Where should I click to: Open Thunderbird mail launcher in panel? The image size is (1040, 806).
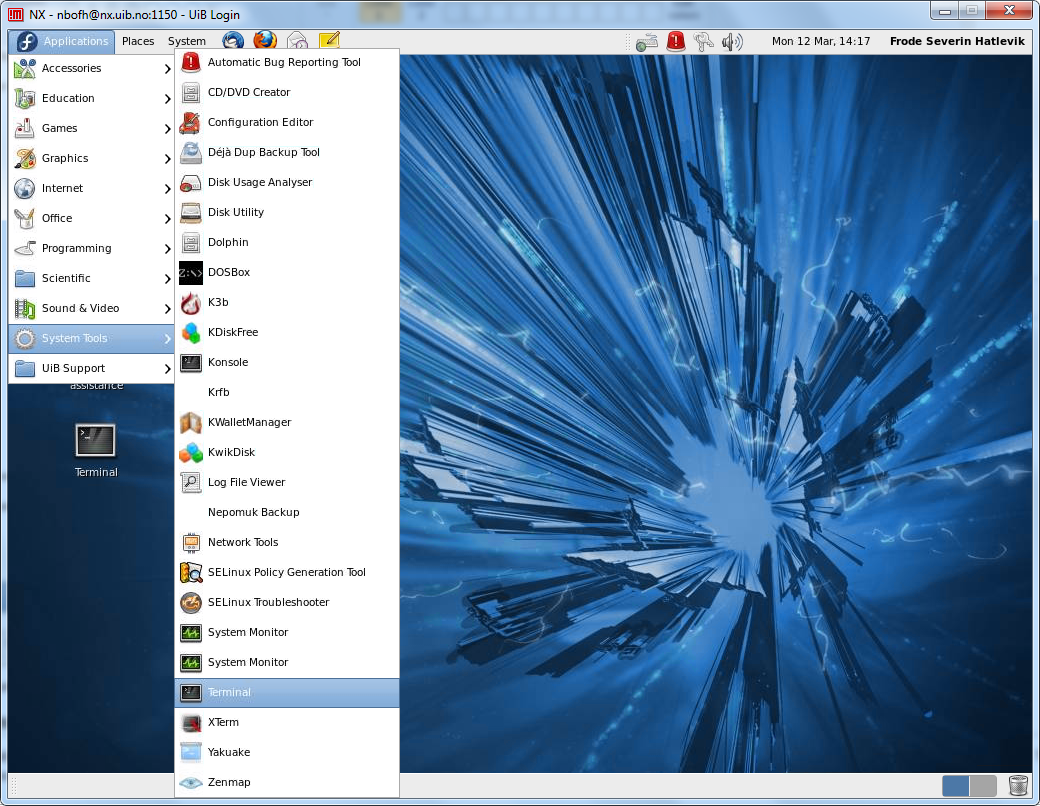pos(233,41)
